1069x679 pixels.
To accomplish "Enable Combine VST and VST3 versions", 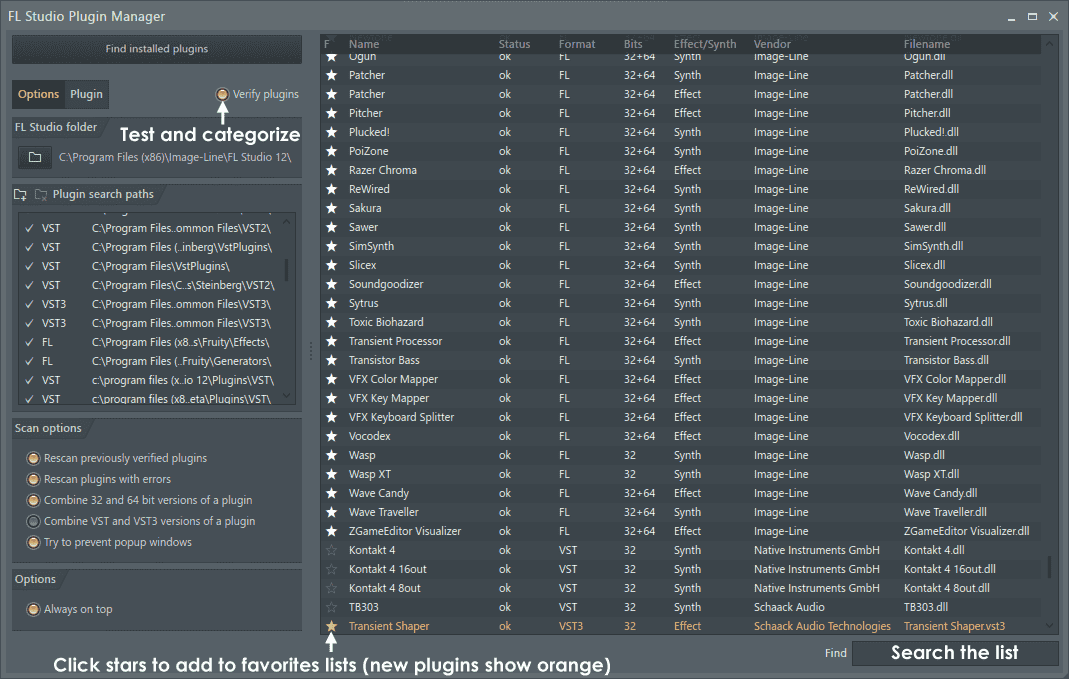I will tap(33, 522).
